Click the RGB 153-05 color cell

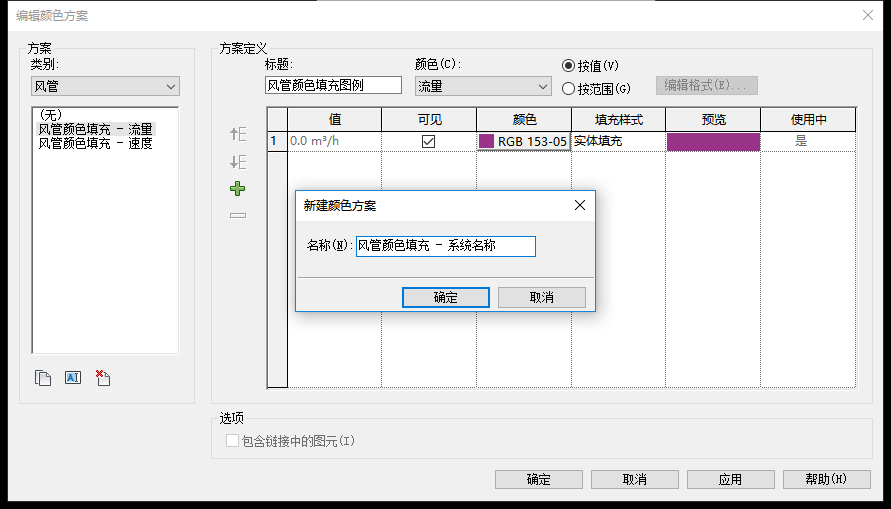pos(523,141)
